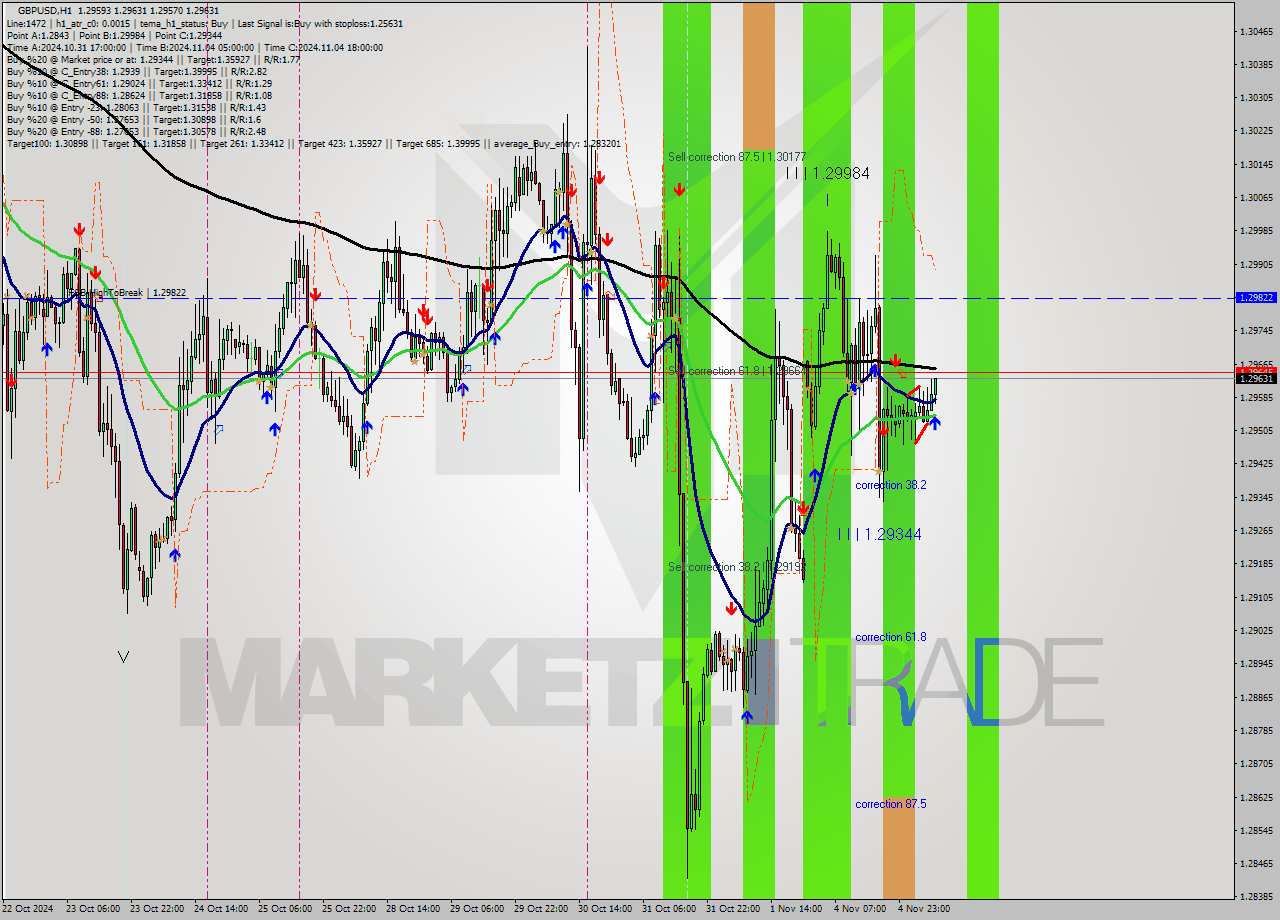
Task: Click the 1.29025 price axis label
Action: coord(1256,630)
